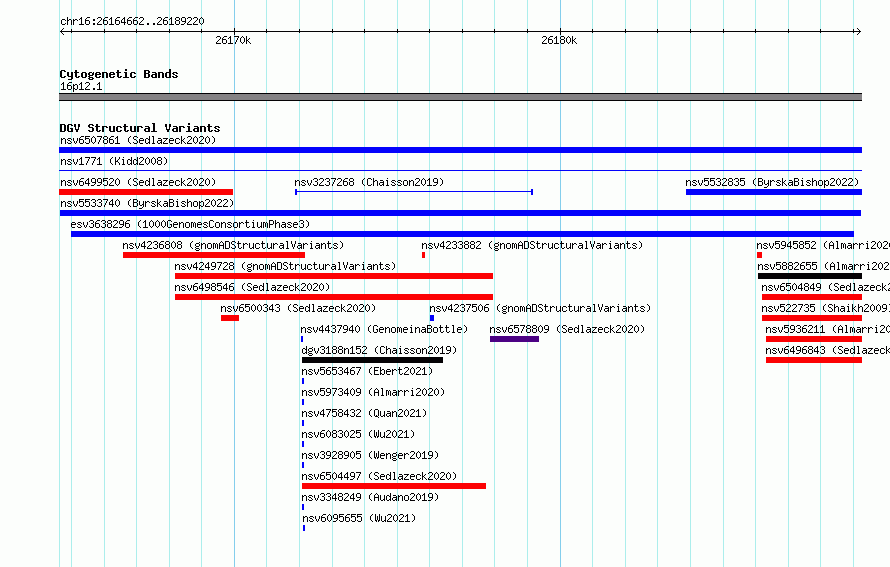The width and height of the screenshot is (890, 567).
Task: Open the nsv1771 (Kidd2008) variant label
Action: pos(114,161)
